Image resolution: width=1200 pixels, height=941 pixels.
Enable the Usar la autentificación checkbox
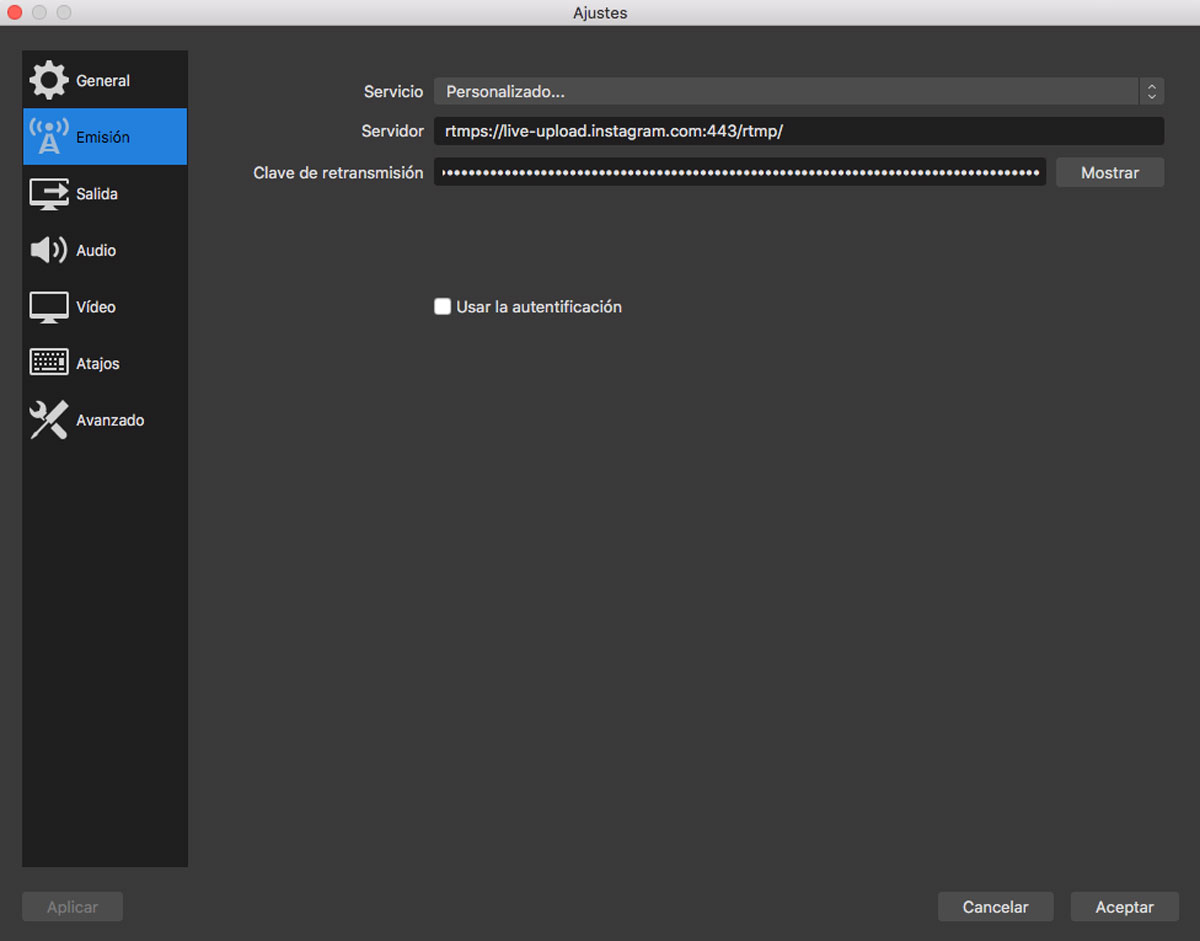click(442, 307)
